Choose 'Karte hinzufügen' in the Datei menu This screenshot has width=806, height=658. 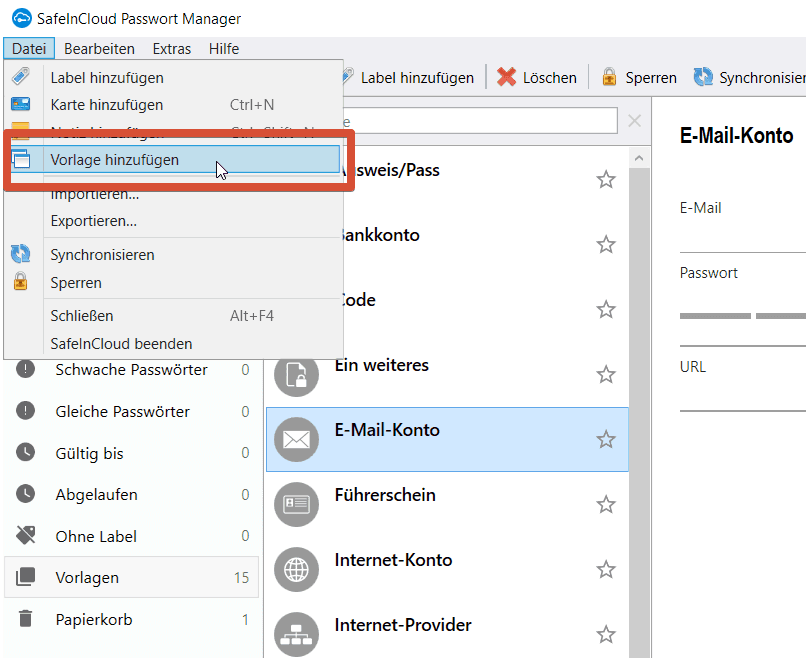click(175, 105)
